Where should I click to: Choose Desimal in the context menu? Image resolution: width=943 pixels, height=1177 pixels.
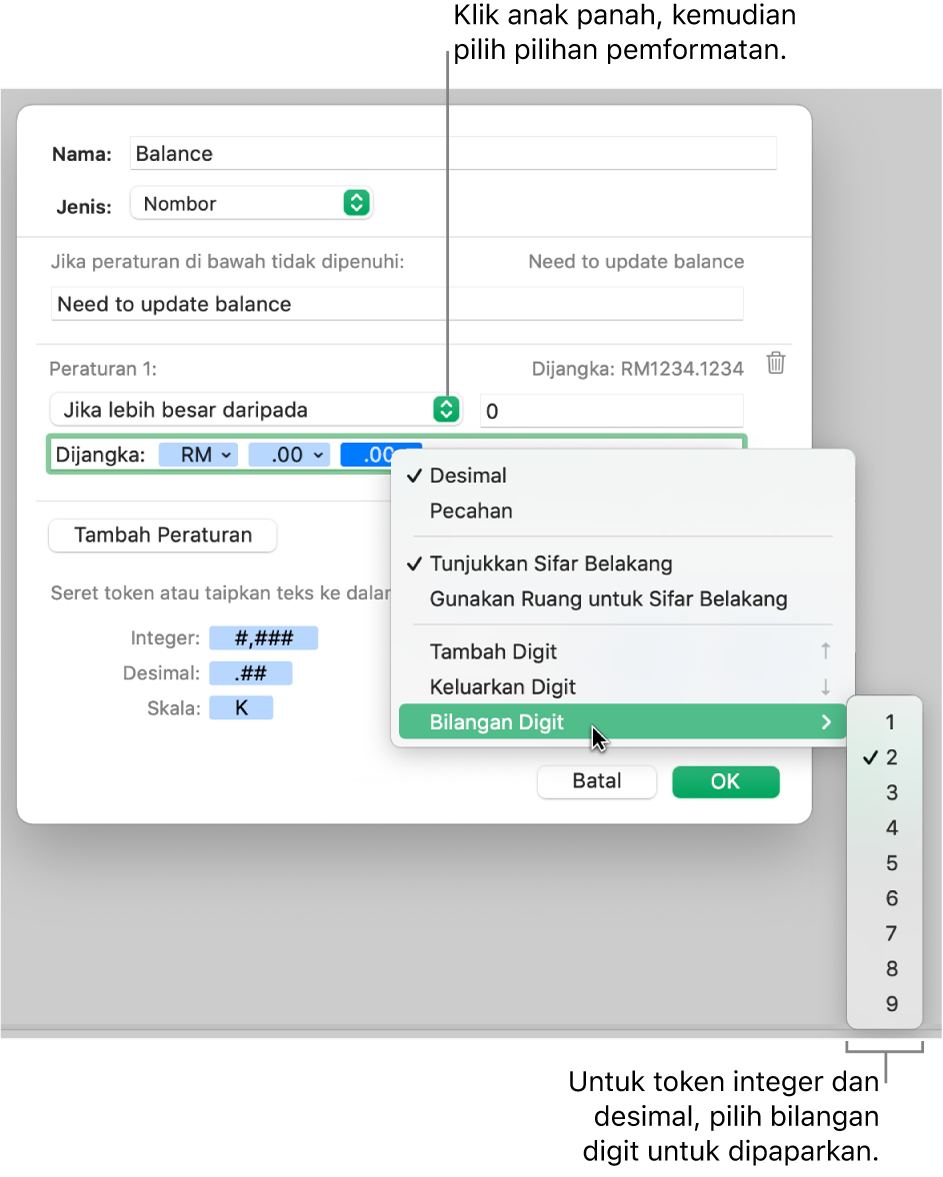point(623,476)
